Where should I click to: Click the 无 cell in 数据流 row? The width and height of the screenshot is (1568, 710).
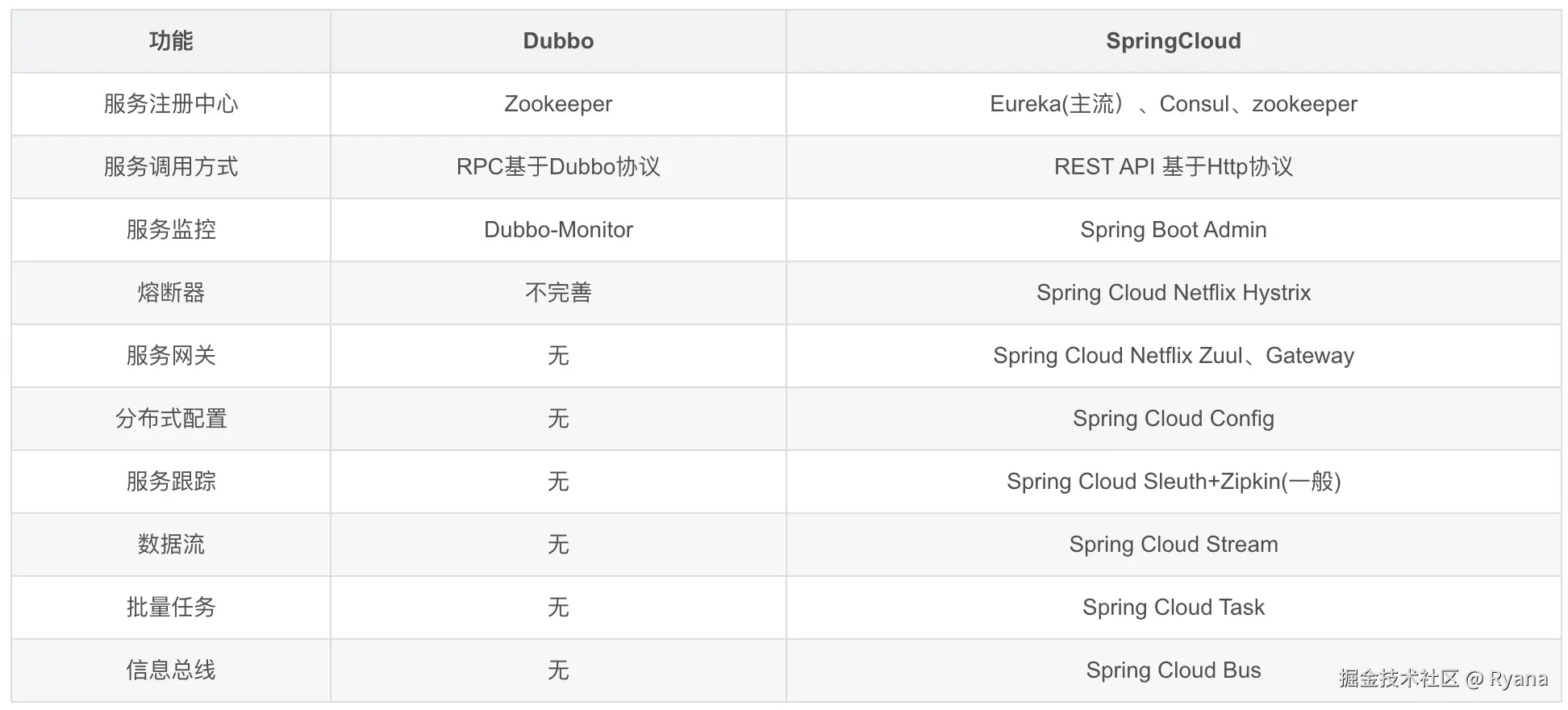pos(558,545)
